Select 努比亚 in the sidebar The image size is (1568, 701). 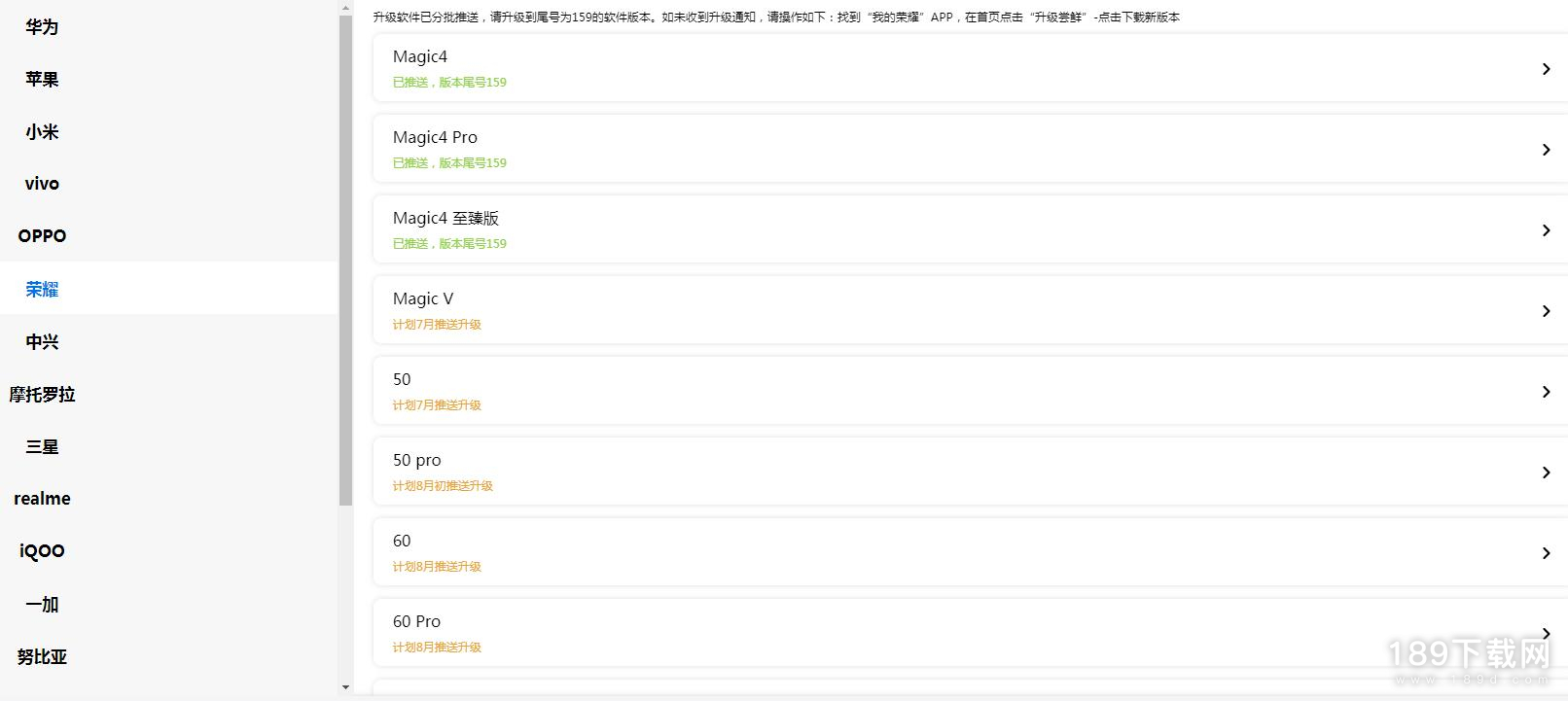[x=42, y=656]
